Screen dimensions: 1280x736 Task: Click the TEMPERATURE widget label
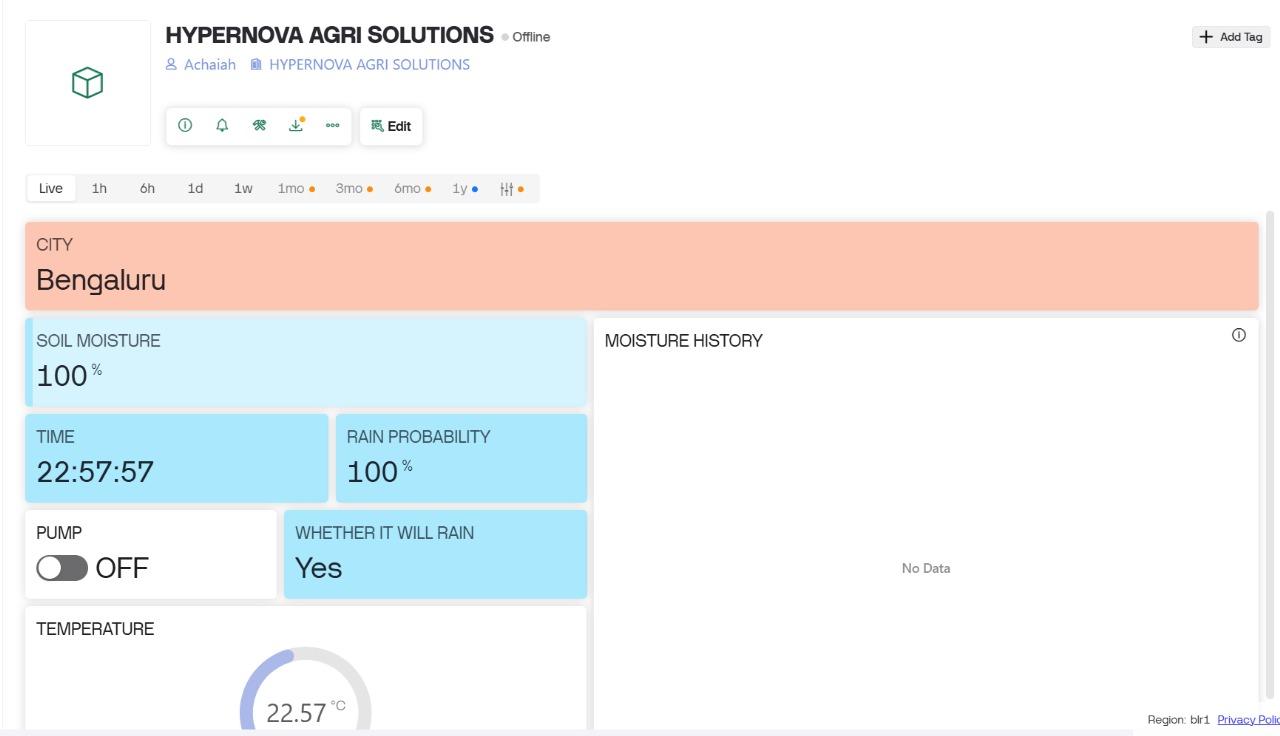point(95,629)
